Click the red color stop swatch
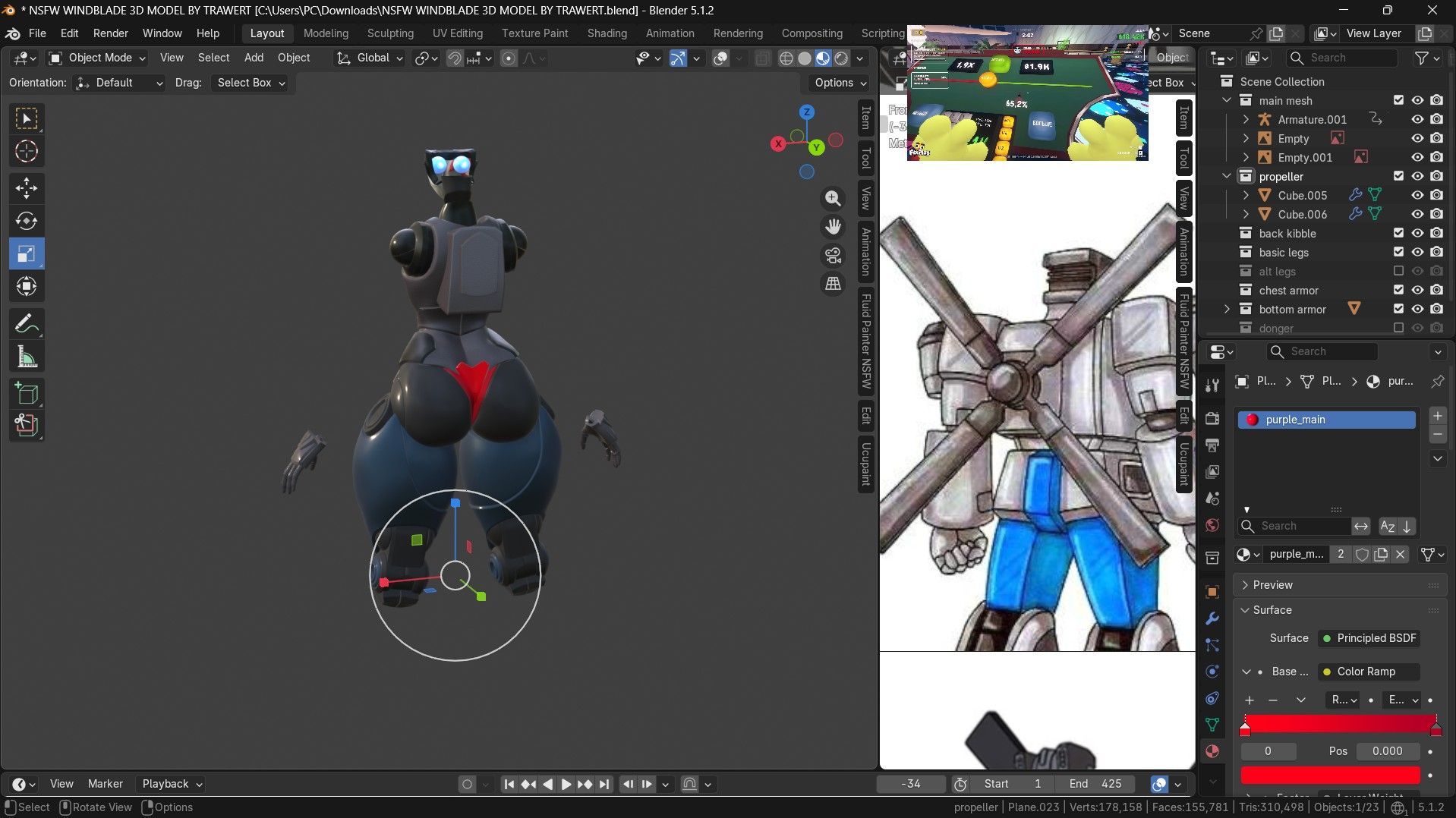 1330,776
